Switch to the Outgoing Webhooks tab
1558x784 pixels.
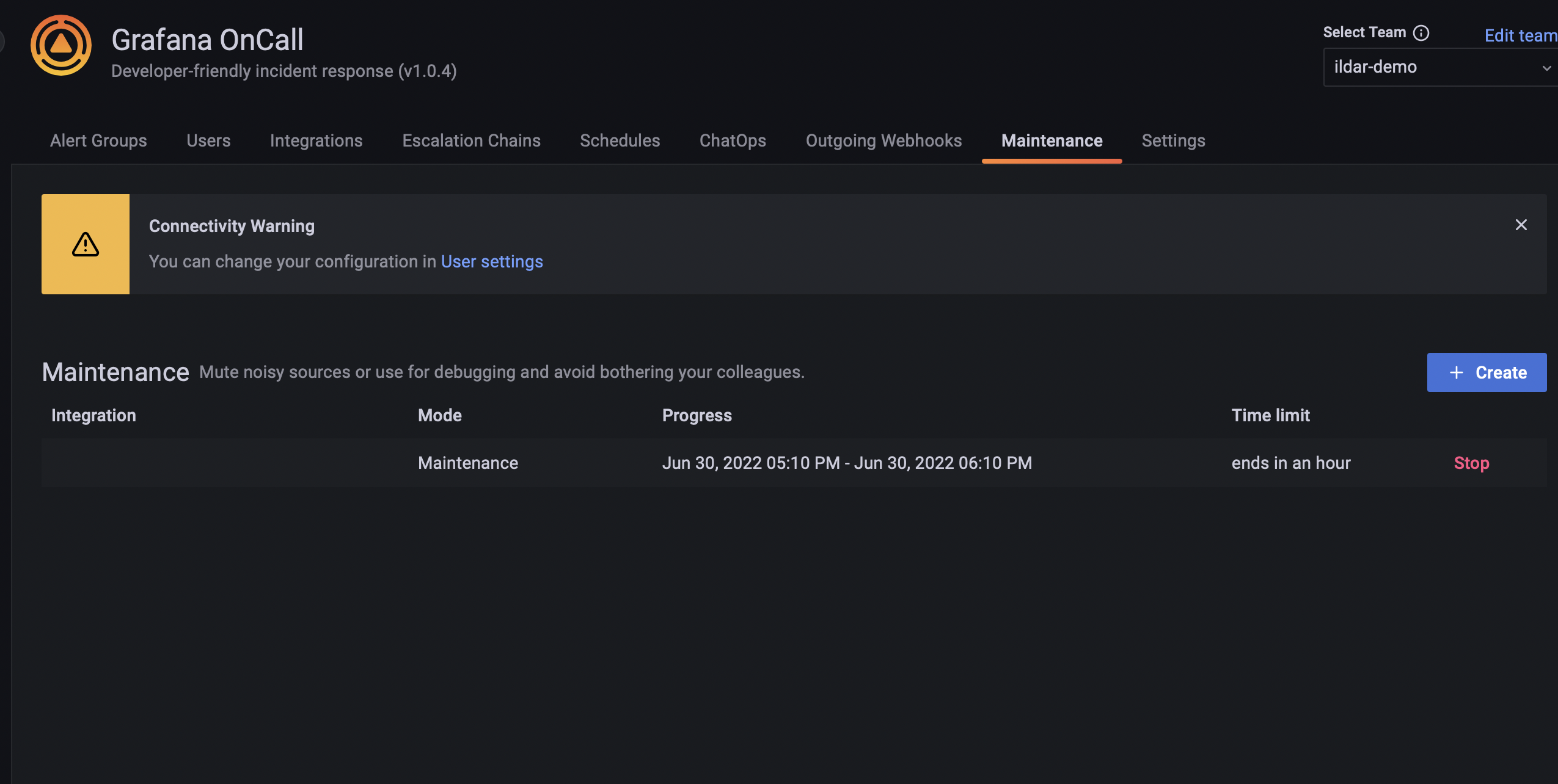coord(883,140)
